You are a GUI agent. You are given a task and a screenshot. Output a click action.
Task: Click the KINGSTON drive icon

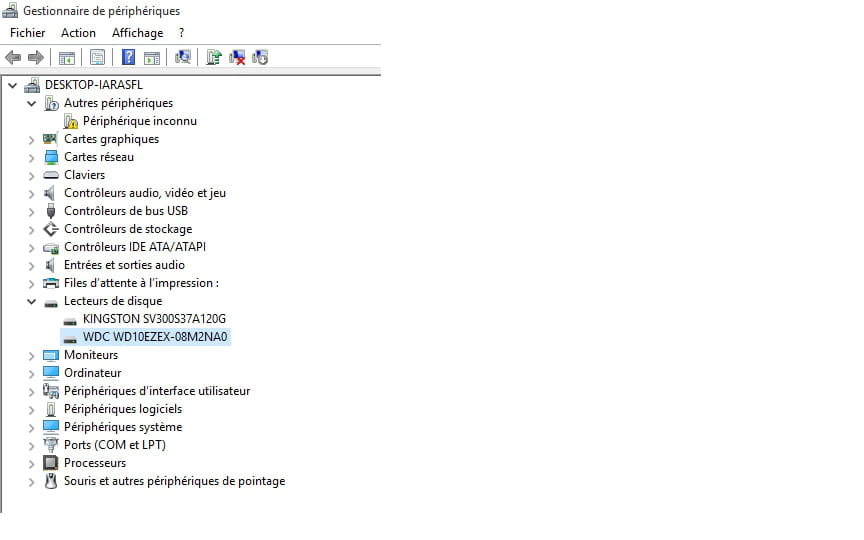pos(70,321)
